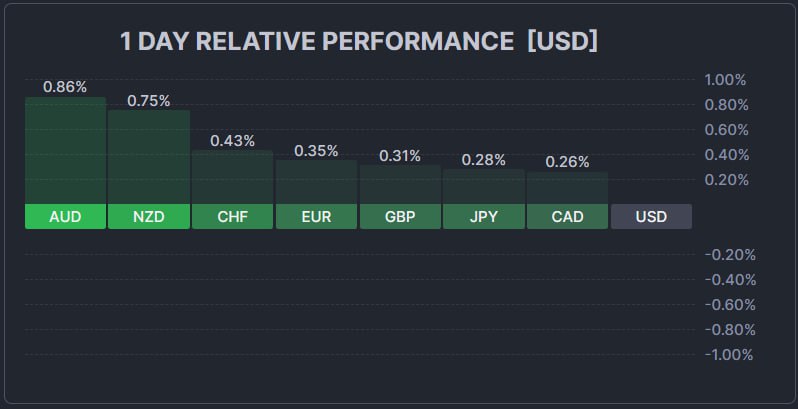Click the 0.31% value above GBP bar
The image size is (798, 409).
[400, 156]
